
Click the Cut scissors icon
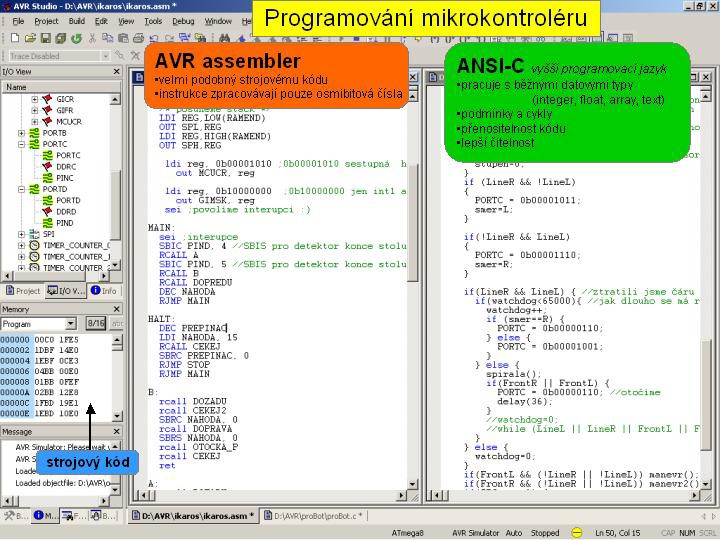click(x=92, y=38)
